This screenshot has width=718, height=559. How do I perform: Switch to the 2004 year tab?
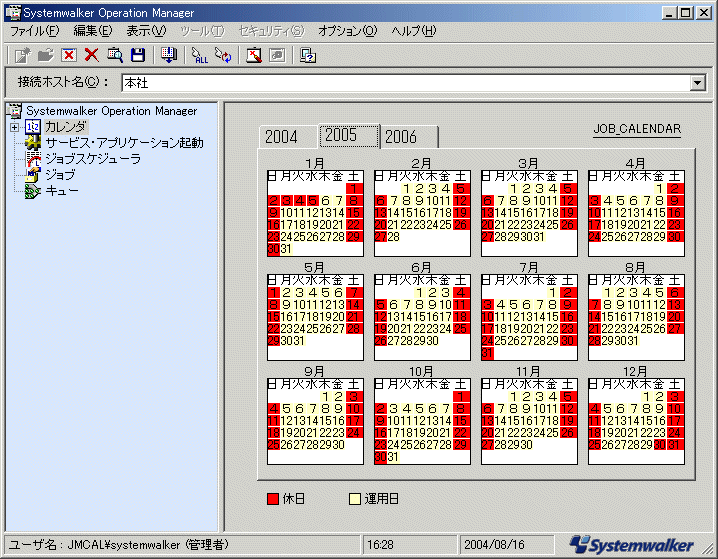tap(281, 137)
